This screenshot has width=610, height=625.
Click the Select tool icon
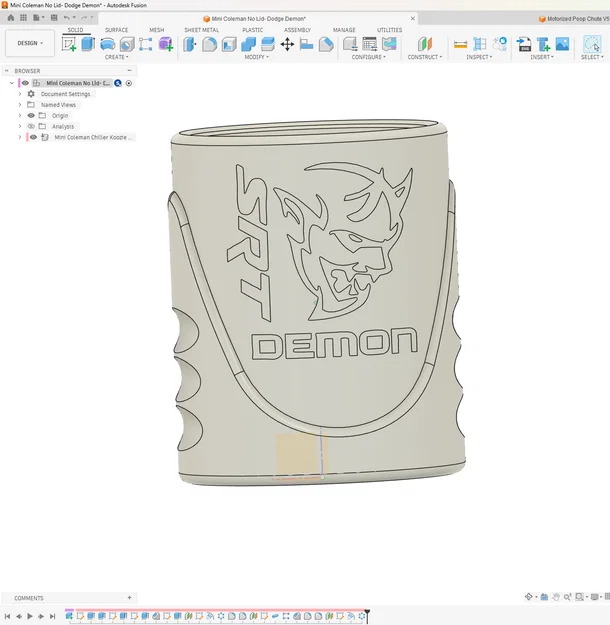[x=592, y=44]
